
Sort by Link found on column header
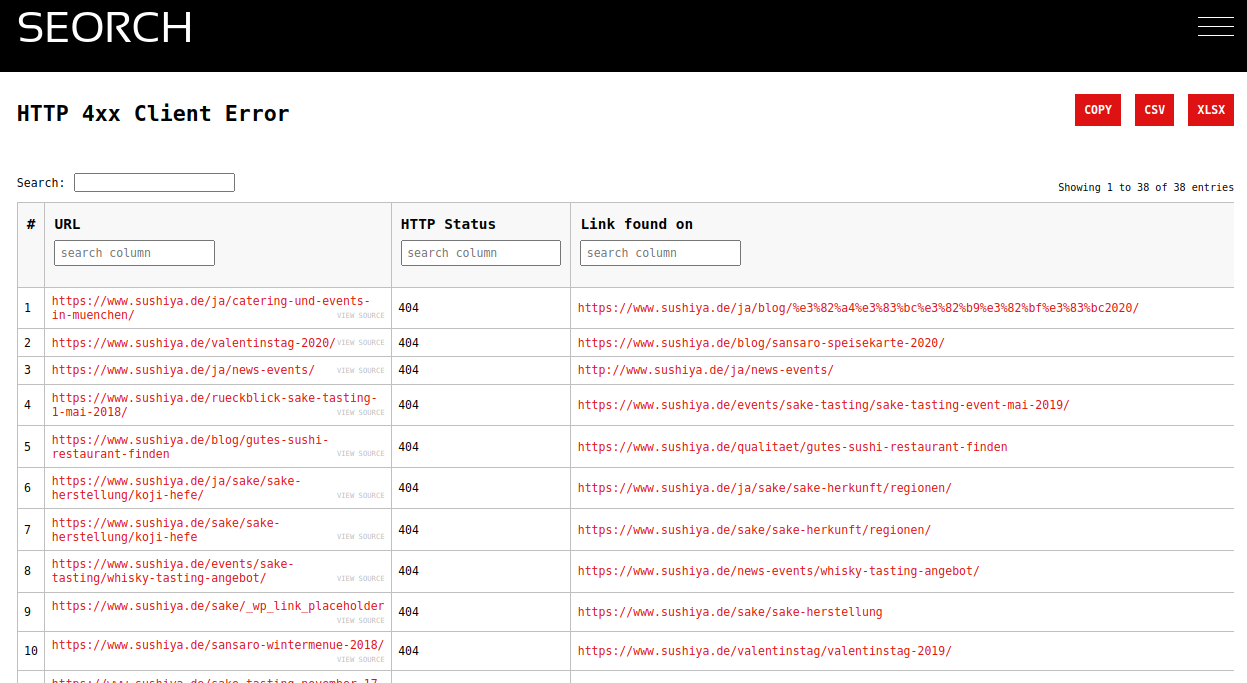[x=637, y=224]
